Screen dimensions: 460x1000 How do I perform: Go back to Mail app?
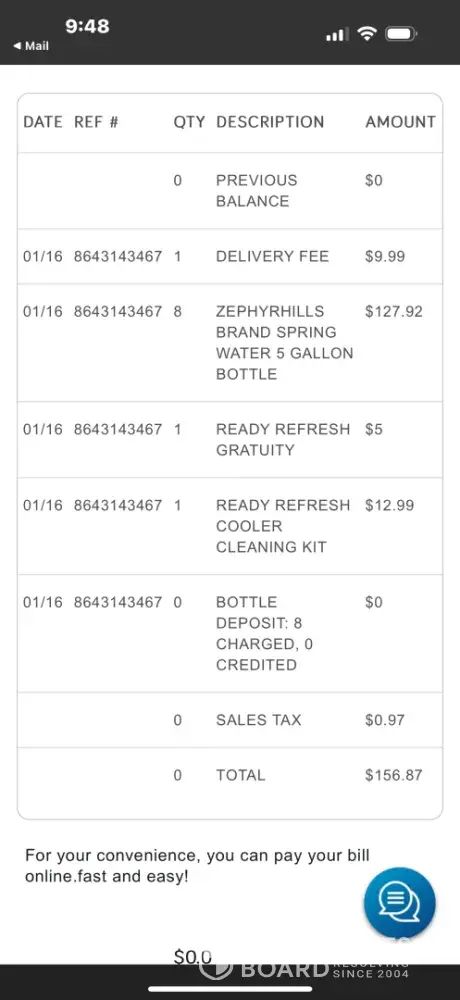[x=31, y=46]
